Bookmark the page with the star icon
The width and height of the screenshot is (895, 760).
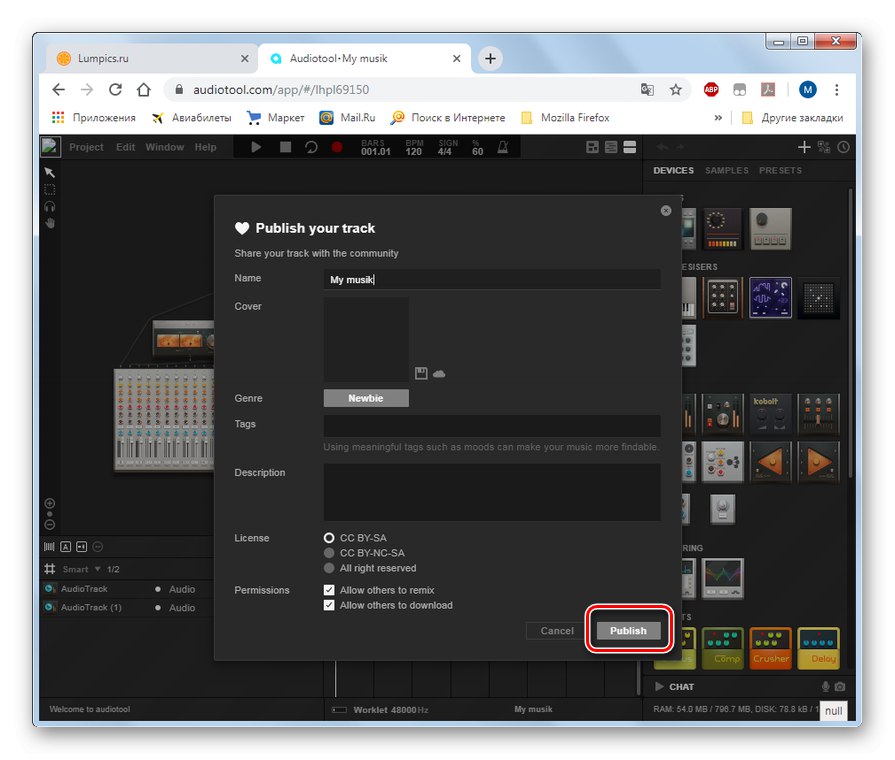676,90
